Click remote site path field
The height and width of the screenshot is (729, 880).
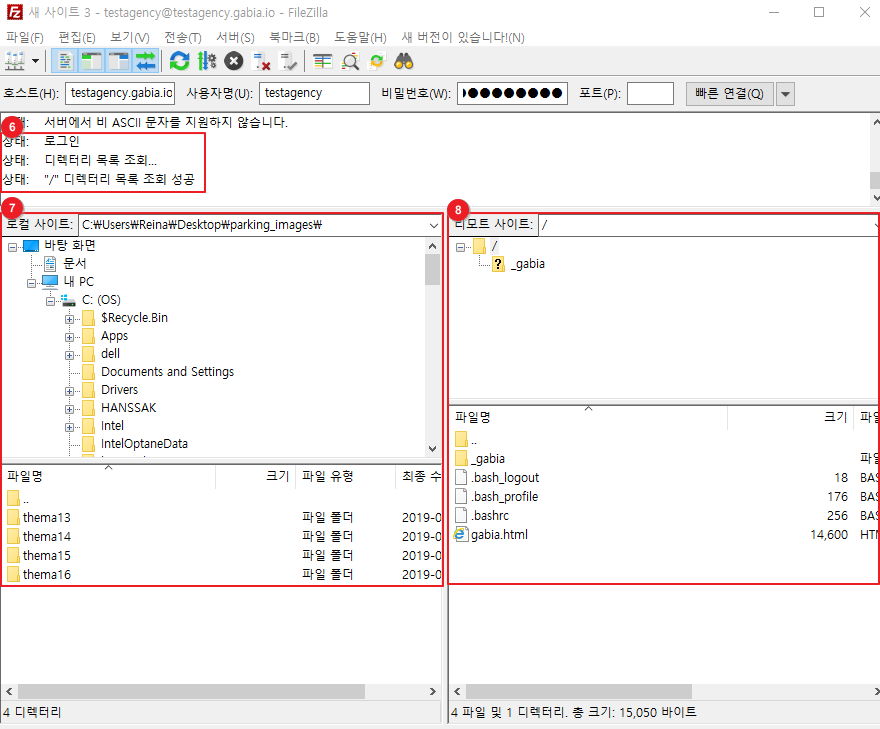(708, 225)
